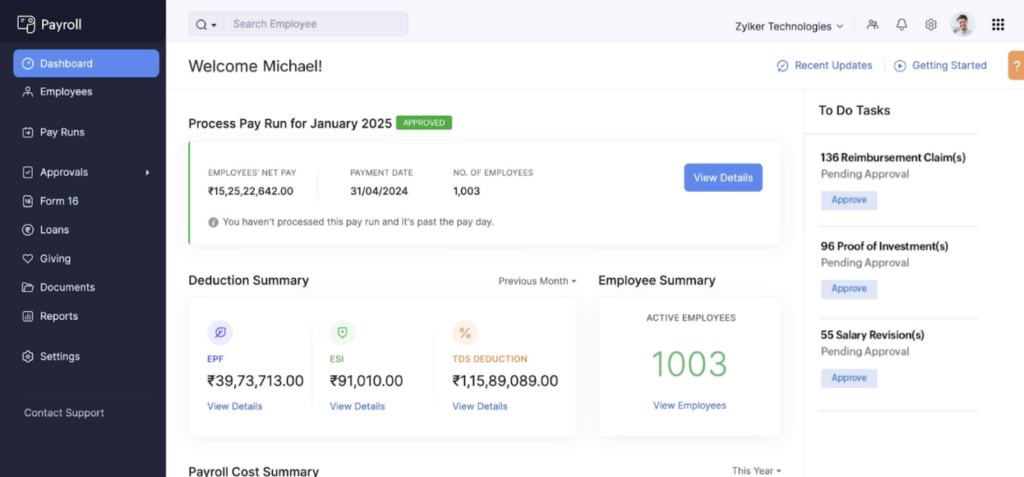
Task: Open the notifications bell
Action: click(902, 25)
